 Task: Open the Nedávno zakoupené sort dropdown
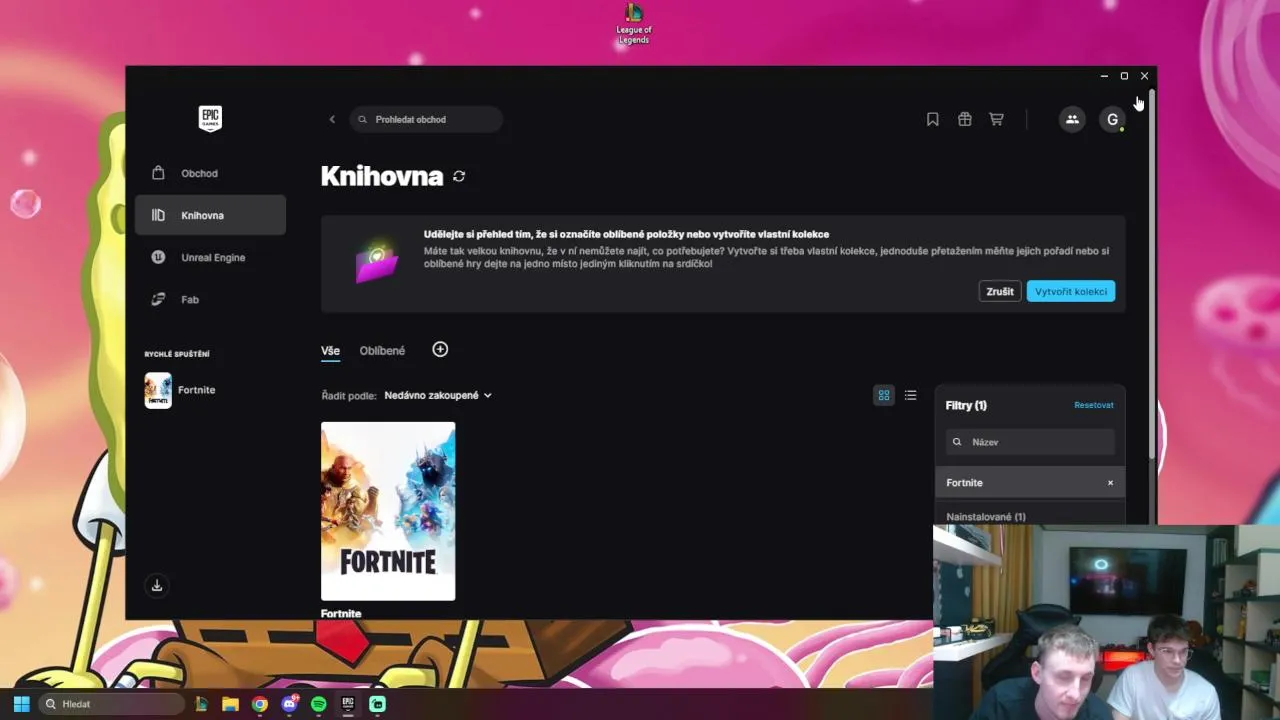(438, 395)
